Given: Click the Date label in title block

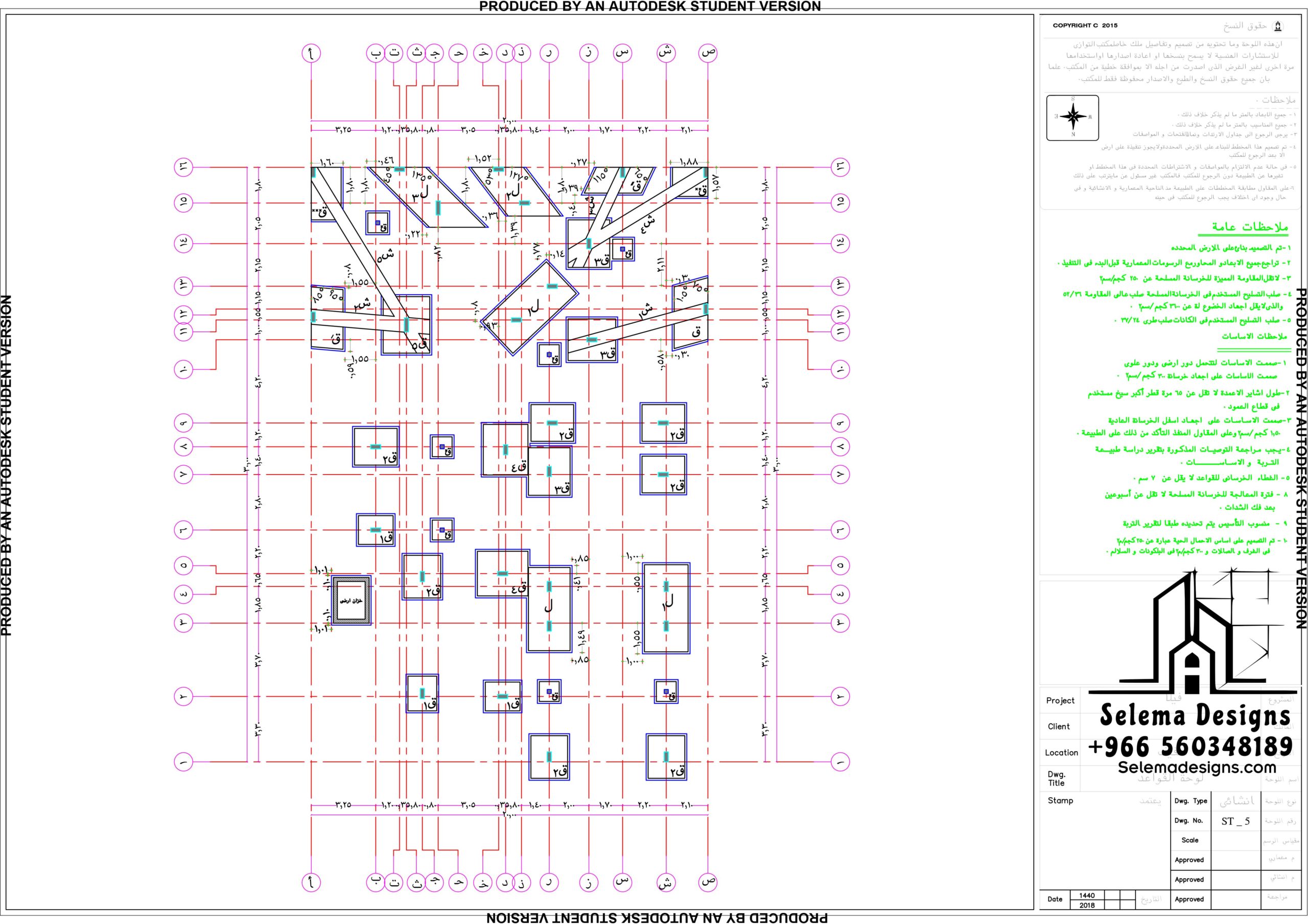Looking at the screenshot, I should (1055, 899).
